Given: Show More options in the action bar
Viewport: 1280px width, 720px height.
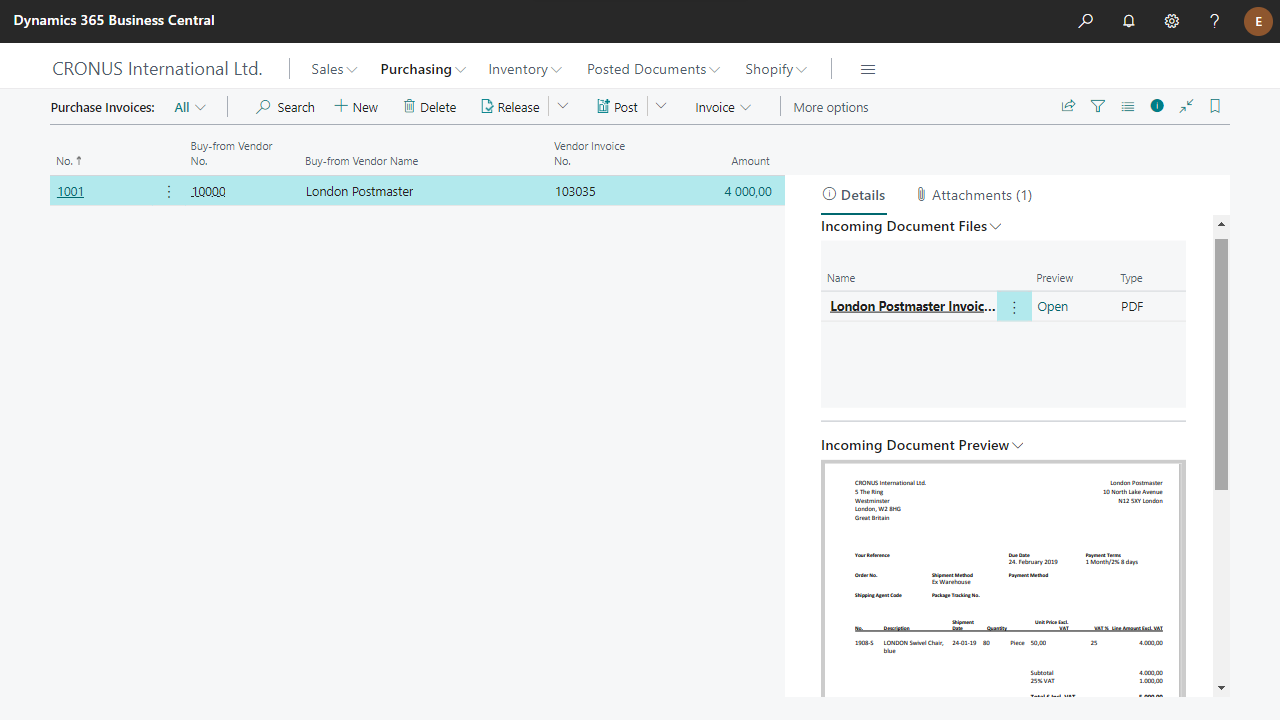Looking at the screenshot, I should [831, 107].
